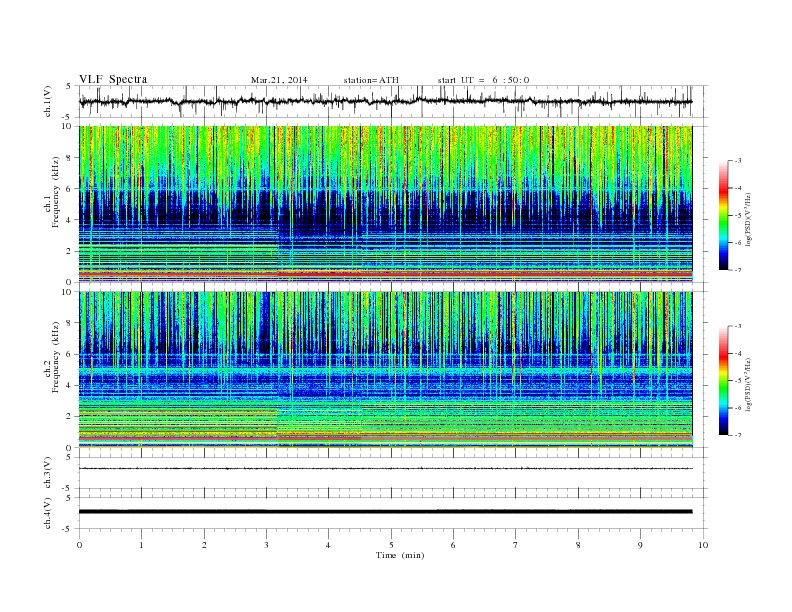Image resolution: width=792 pixels, height=612 pixels.
Task: Click the "start UT = 6 :50: 0" text
Action: click(483, 80)
